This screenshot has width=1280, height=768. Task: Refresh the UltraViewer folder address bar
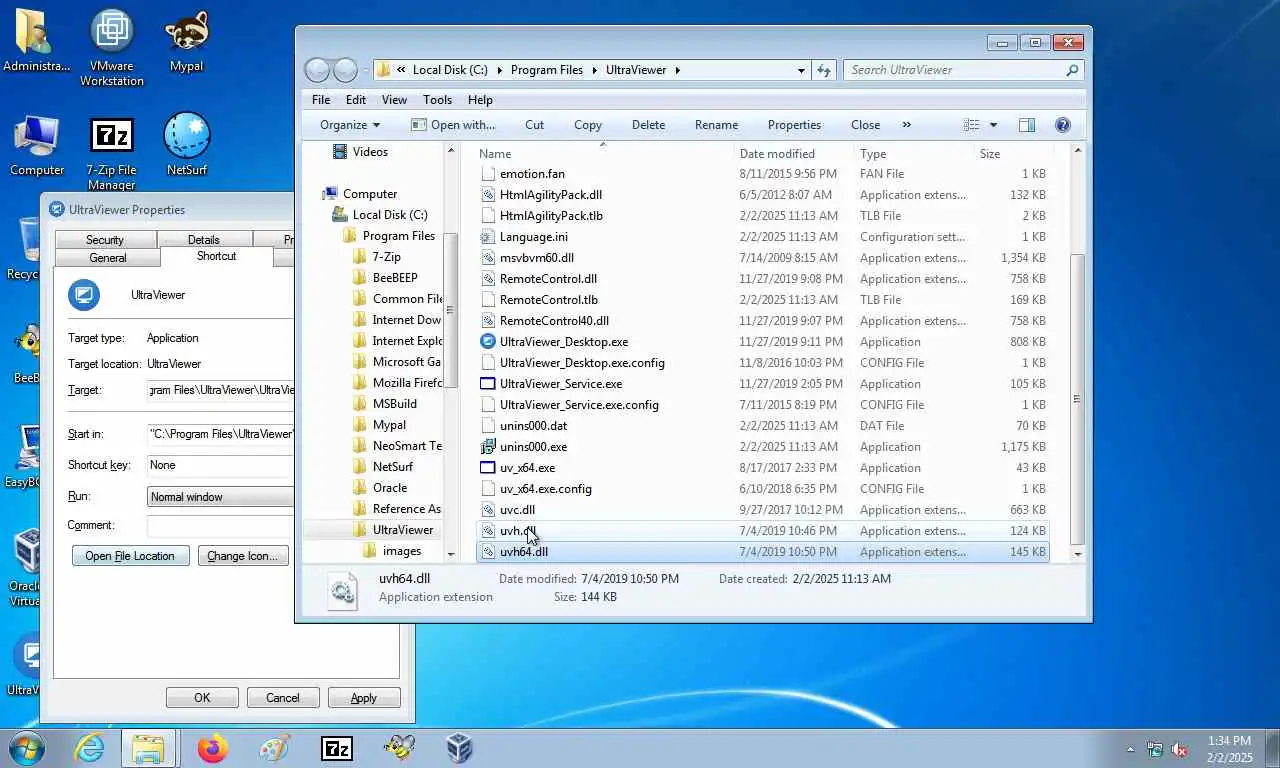(824, 70)
